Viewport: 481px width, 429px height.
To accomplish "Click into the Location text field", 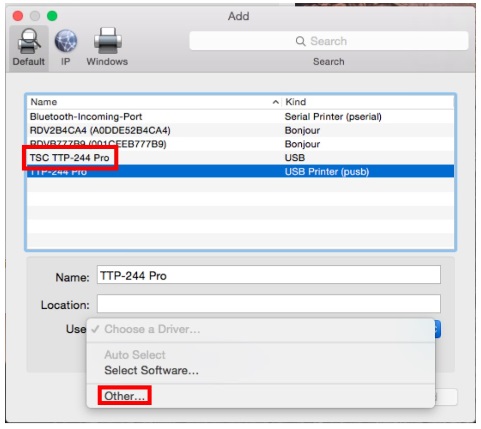I will click(269, 304).
